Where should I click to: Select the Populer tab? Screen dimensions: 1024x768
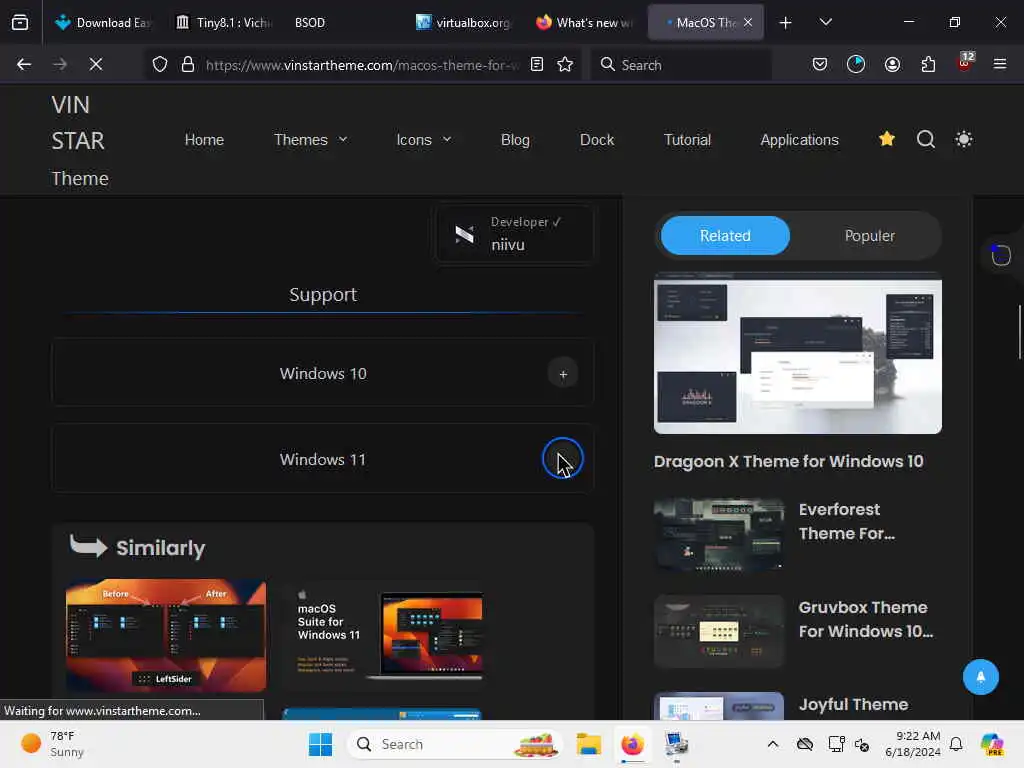[869, 235]
